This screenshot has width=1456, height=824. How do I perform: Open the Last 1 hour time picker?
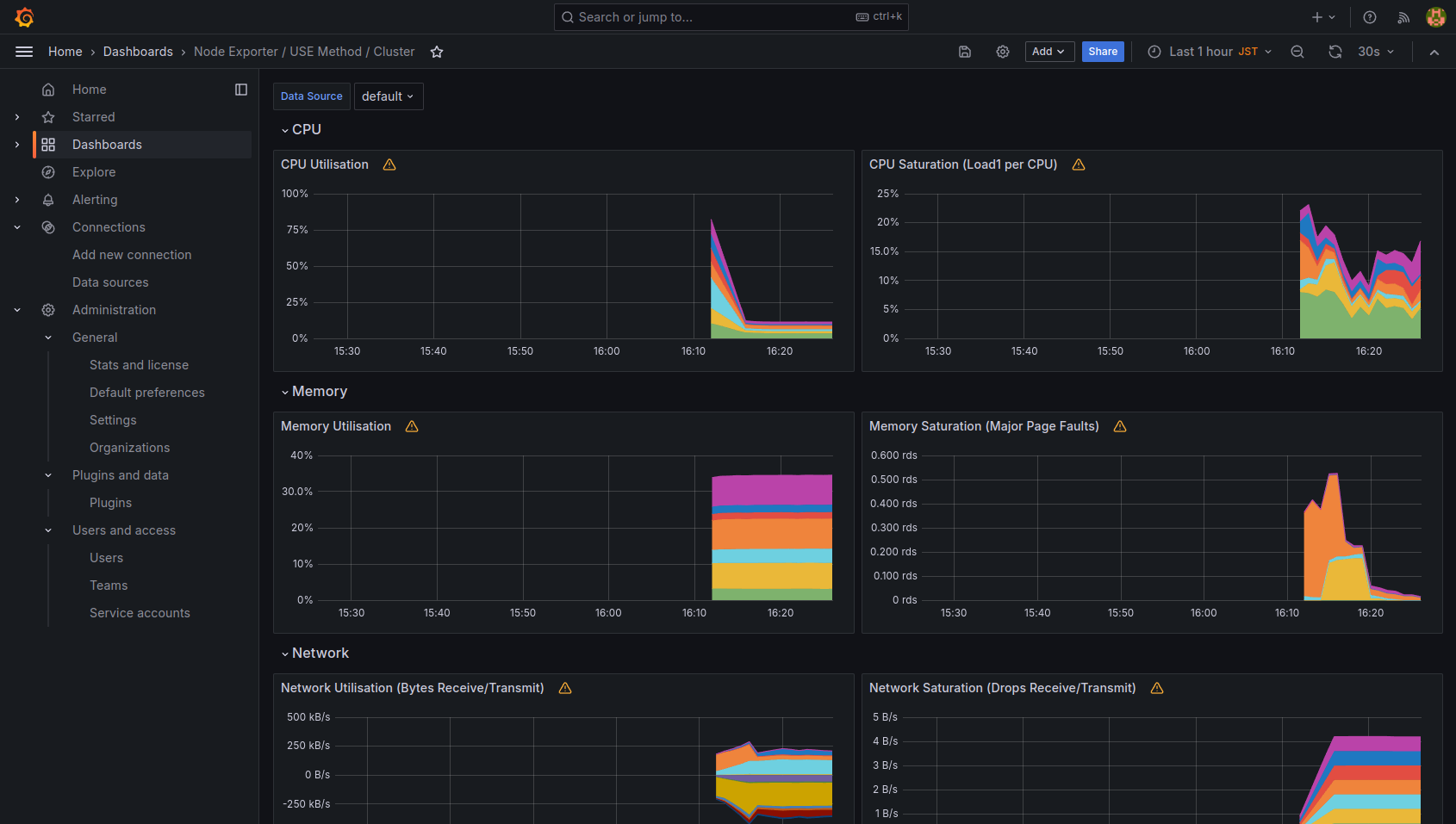tap(1210, 52)
